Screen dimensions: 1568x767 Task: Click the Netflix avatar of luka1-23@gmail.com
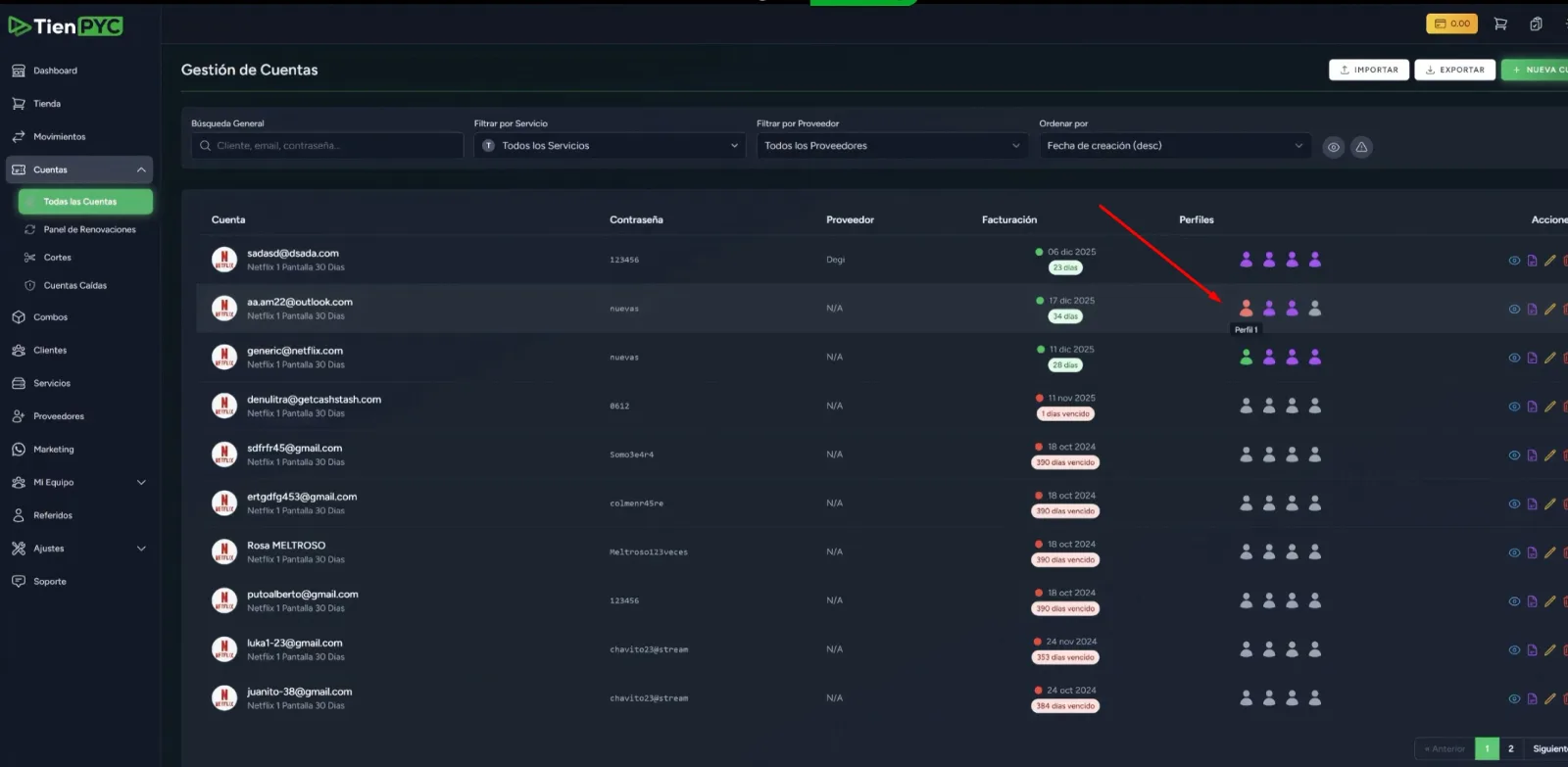pyautogui.click(x=224, y=649)
